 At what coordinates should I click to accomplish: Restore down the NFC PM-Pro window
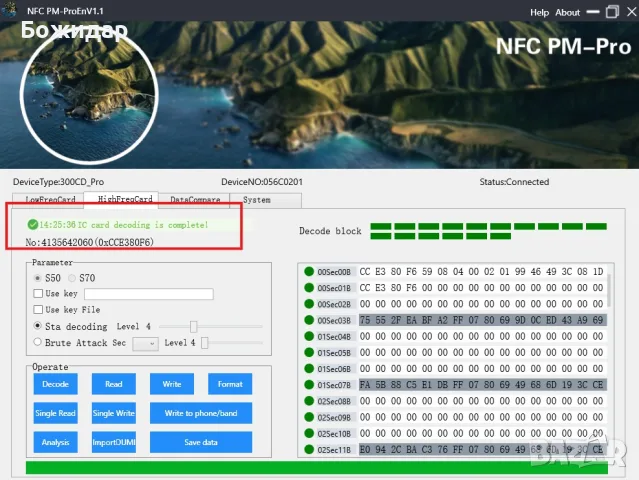612,12
